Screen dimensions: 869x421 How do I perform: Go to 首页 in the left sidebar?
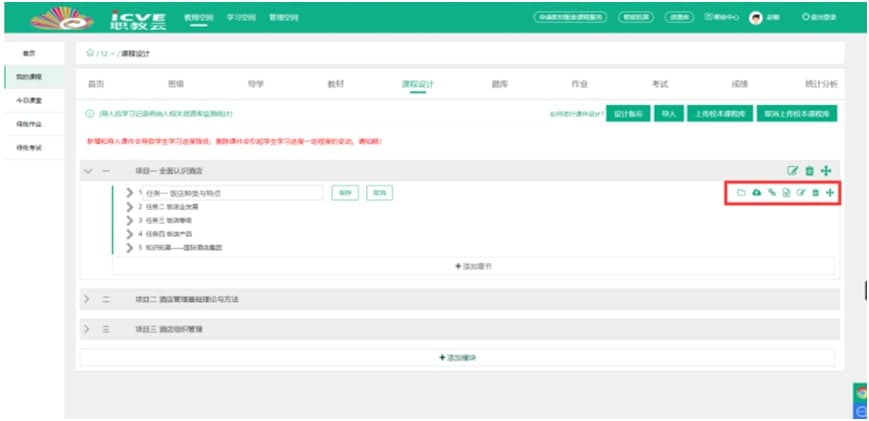tap(28, 53)
